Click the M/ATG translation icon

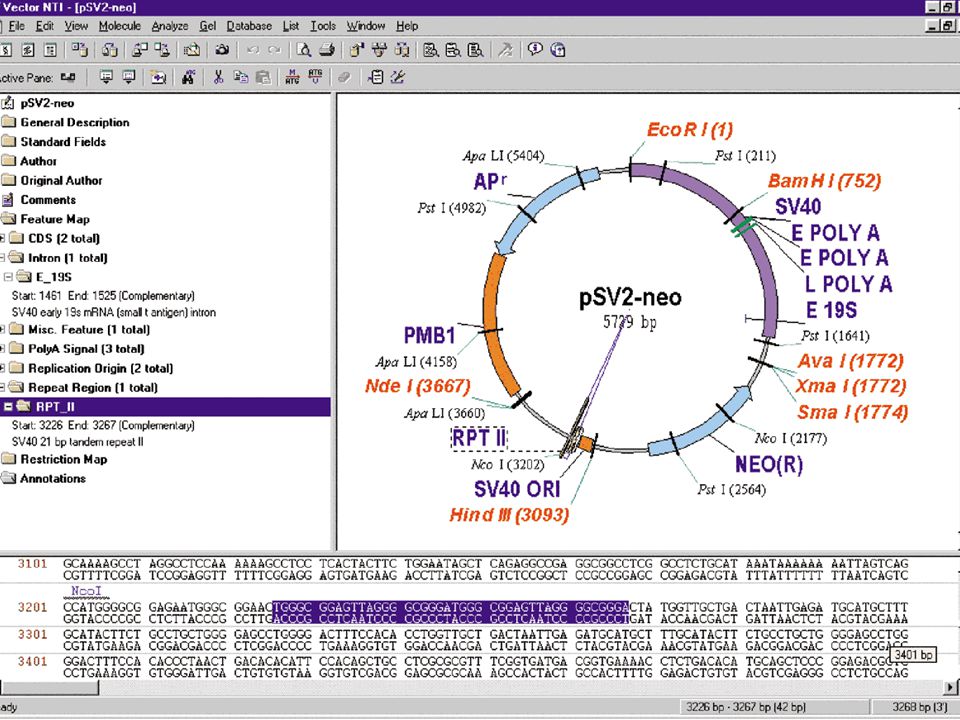[x=293, y=77]
